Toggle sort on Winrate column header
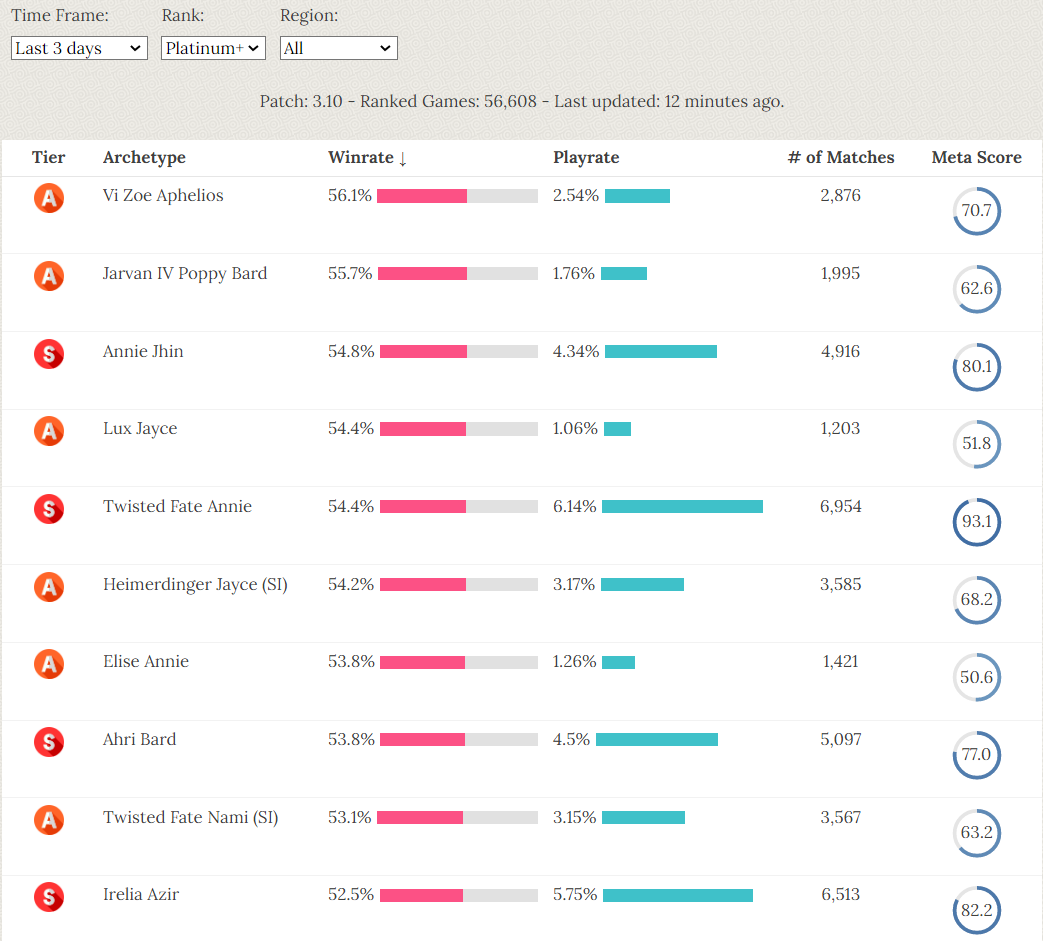 [x=367, y=158]
